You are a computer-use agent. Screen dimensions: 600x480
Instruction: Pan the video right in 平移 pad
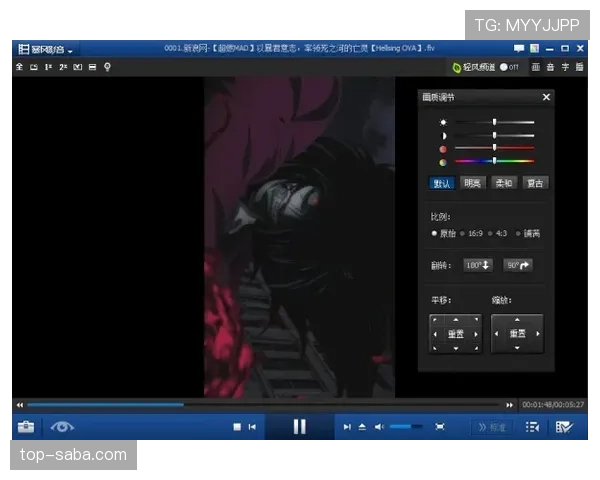(x=476, y=334)
